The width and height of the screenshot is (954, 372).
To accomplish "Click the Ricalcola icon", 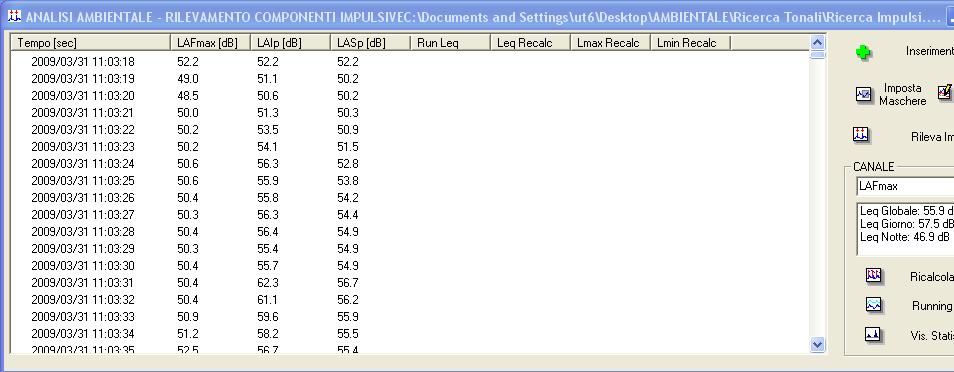I will point(874,276).
